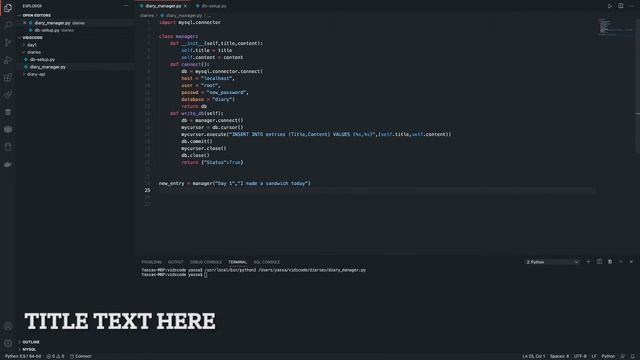The width and height of the screenshot is (640, 360).
Task: Open the errors and warnings count in the status bar
Action: pyautogui.click(x=55, y=356)
